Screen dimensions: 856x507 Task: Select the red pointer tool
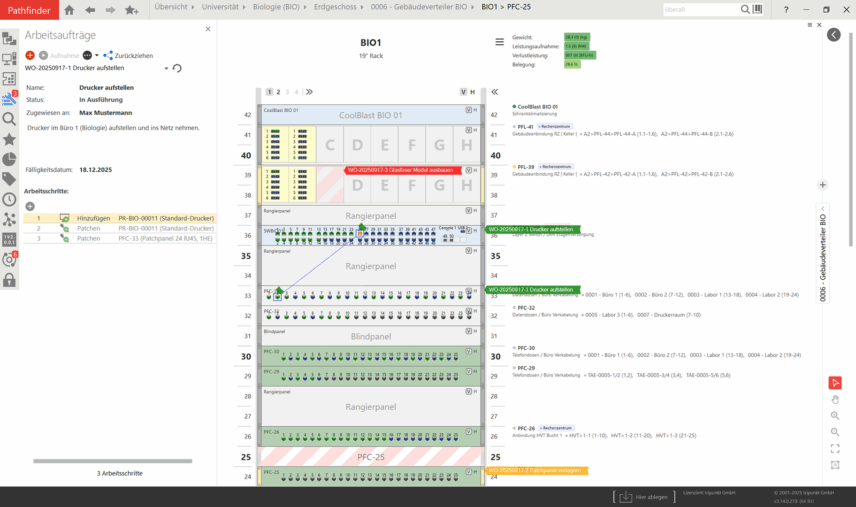click(x=835, y=383)
